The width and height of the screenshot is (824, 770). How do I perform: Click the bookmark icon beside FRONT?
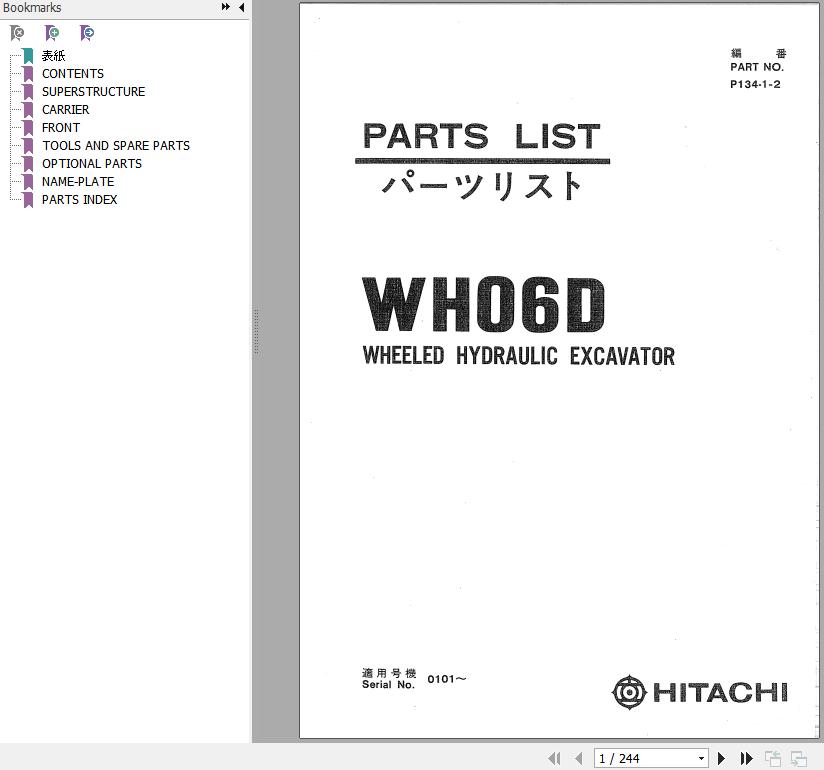tap(28, 128)
